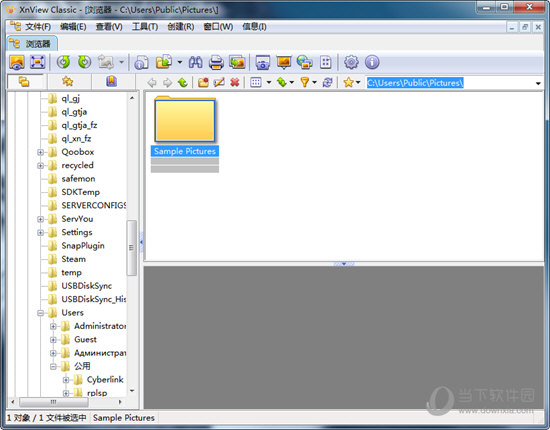Click the blue About info icon
Viewport: 550px width, 430px height.
[372, 62]
